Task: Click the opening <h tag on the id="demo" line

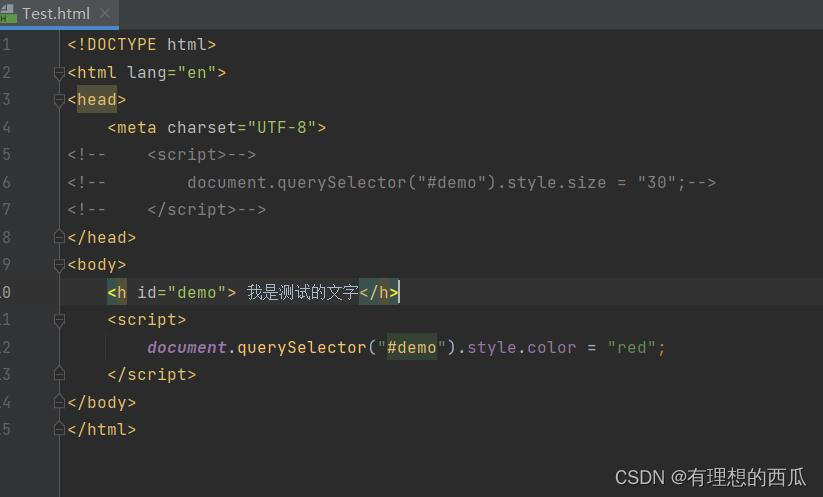Action: pyautogui.click(x=117, y=292)
